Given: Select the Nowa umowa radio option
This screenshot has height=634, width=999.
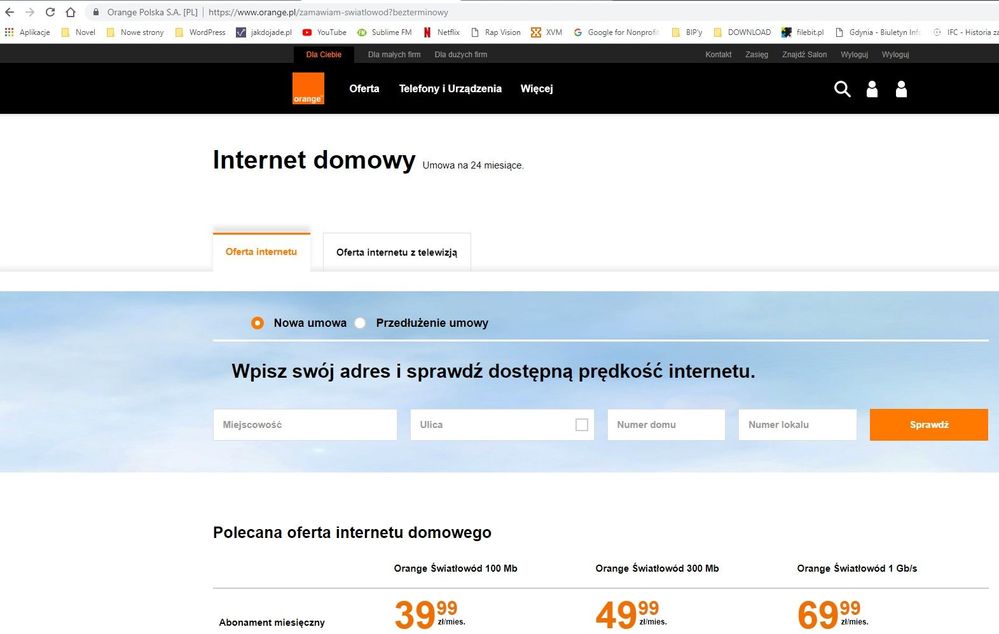Looking at the screenshot, I should 258,323.
